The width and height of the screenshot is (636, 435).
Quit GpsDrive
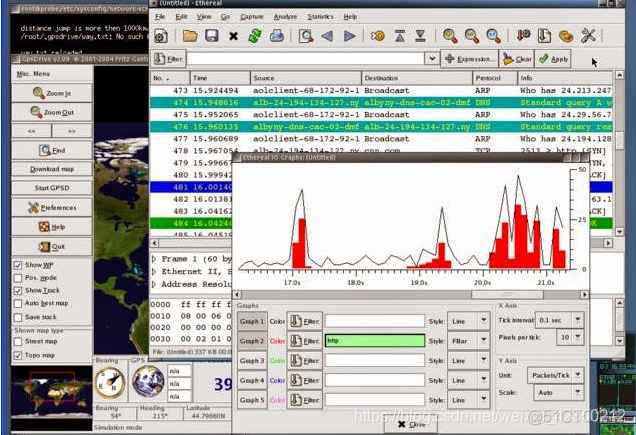pyautogui.click(x=52, y=246)
